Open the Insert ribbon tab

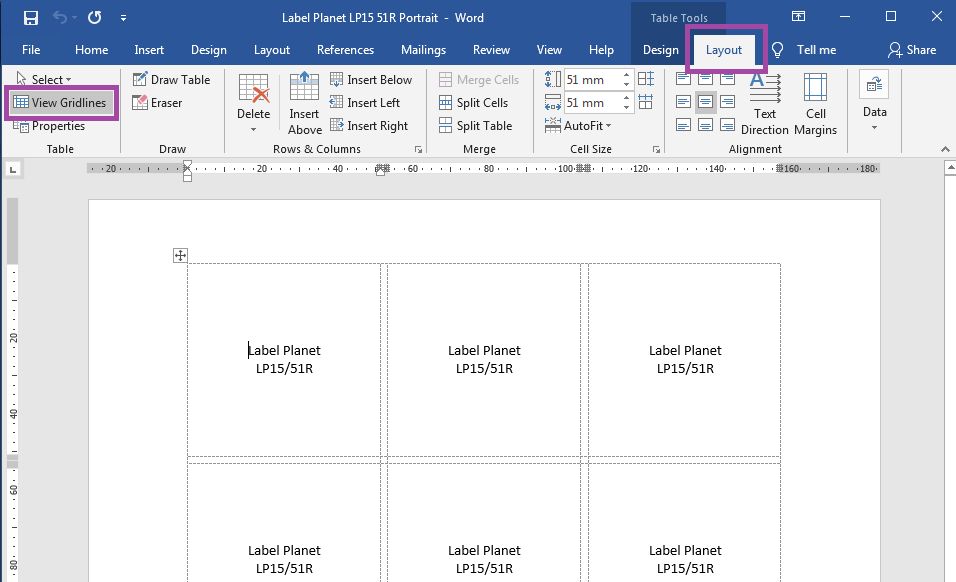coord(149,50)
